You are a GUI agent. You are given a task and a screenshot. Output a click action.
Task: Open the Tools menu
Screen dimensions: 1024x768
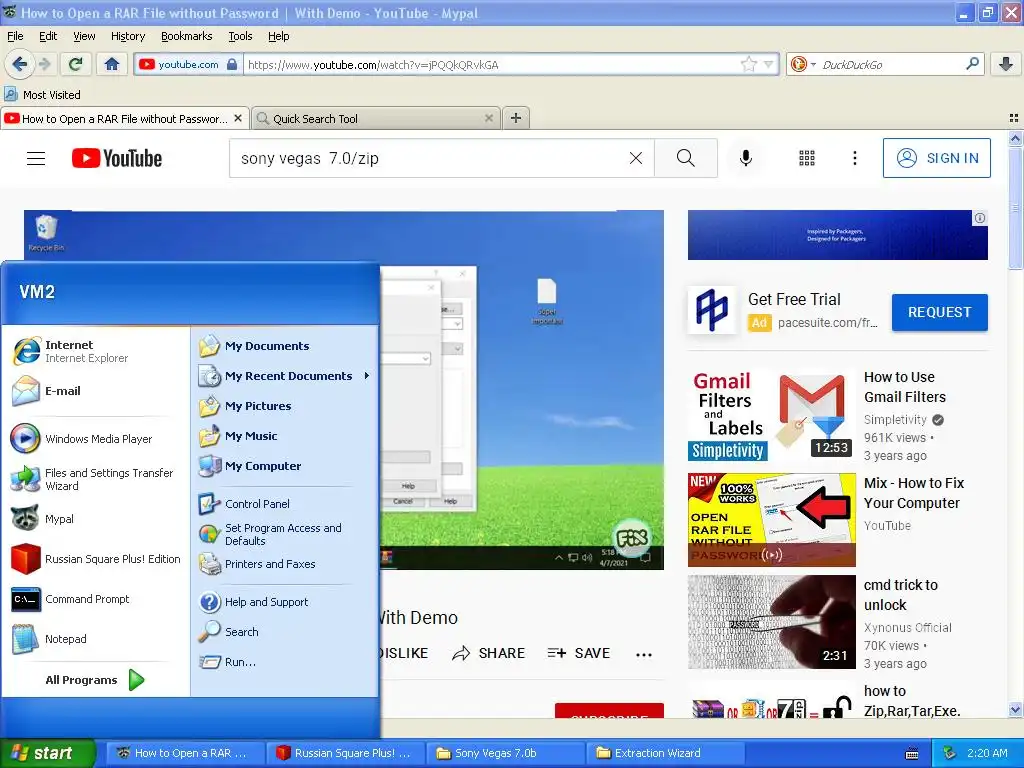(x=240, y=36)
